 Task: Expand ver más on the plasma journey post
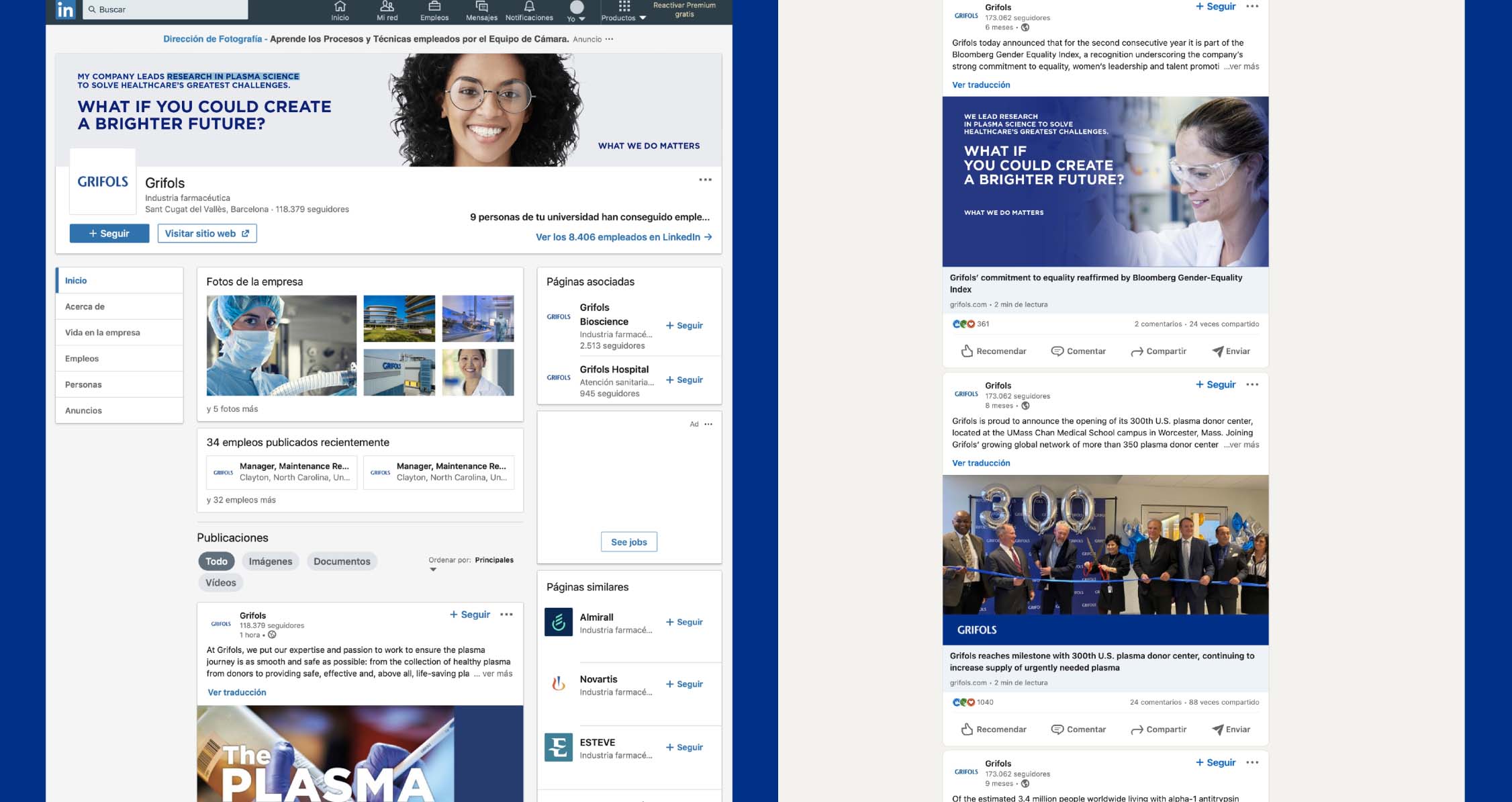pyautogui.click(x=497, y=674)
